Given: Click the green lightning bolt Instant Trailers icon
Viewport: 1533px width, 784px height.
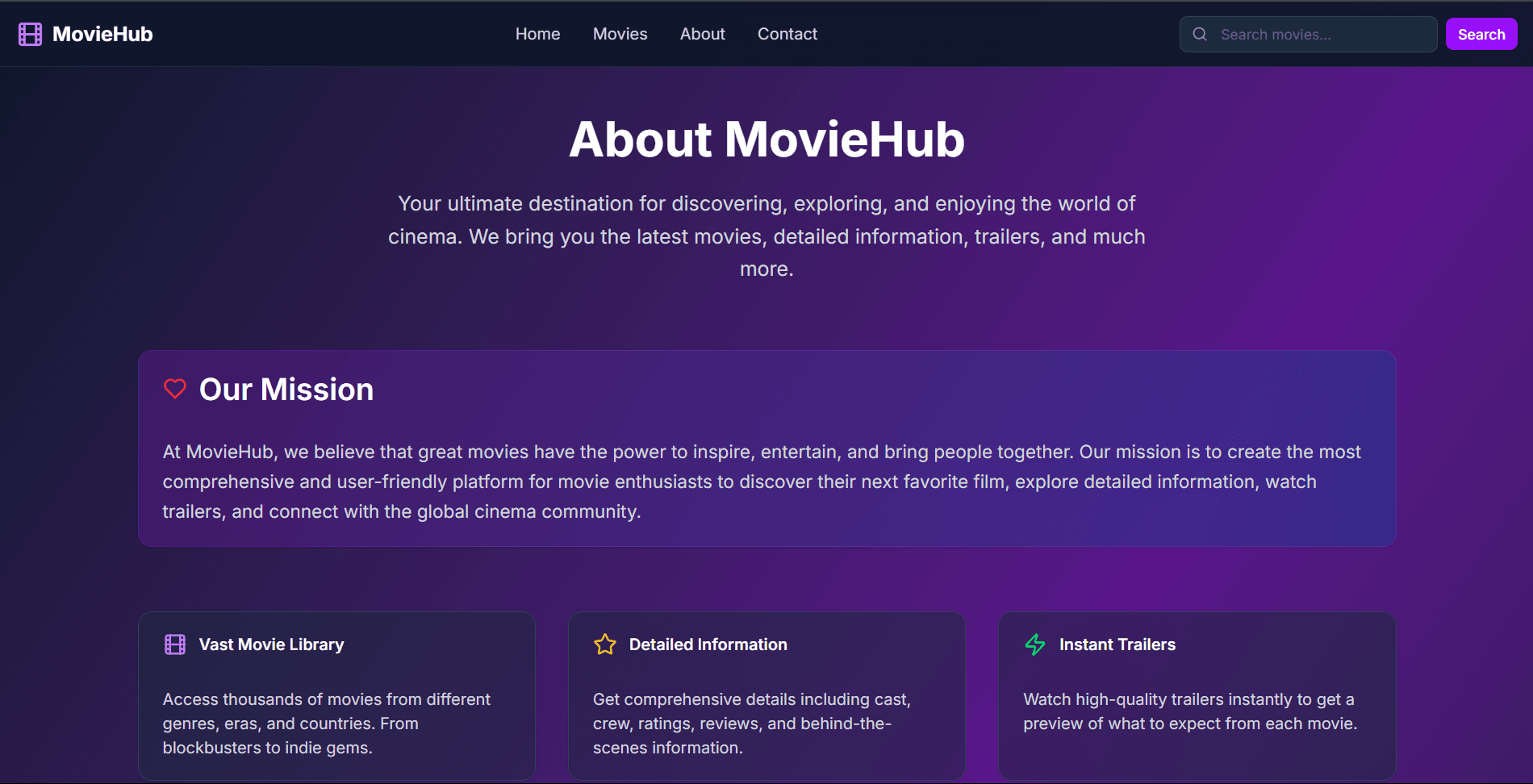Looking at the screenshot, I should [x=1035, y=644].
